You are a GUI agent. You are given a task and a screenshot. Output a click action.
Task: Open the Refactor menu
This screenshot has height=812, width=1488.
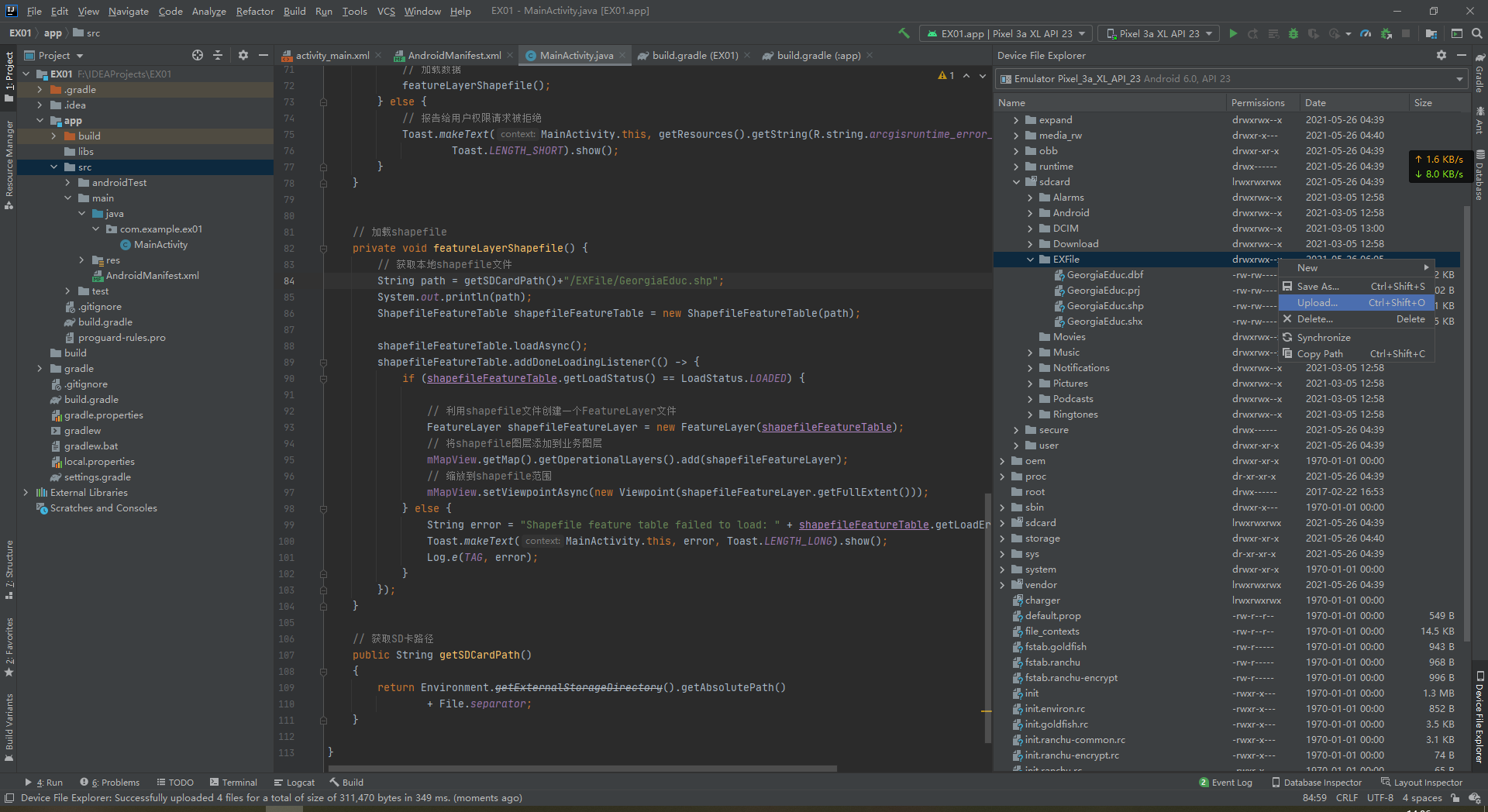pyautogui.click(x=255, y=11)
